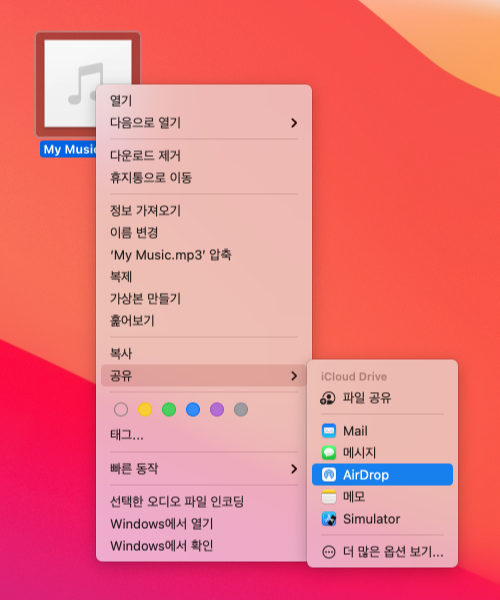Apply the green tag color

pyautogui.click(x=169, y=409)
